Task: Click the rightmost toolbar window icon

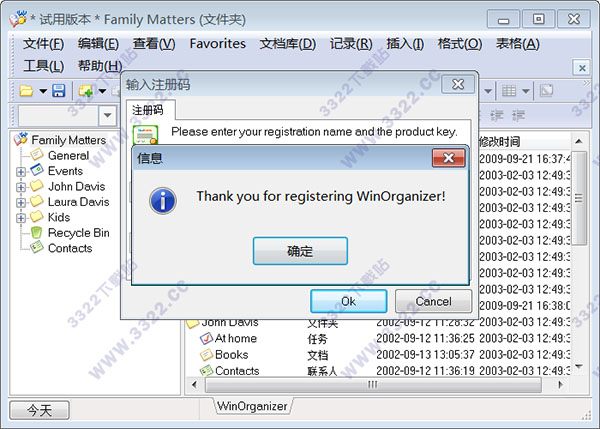Action: click(x=546, y=91)
